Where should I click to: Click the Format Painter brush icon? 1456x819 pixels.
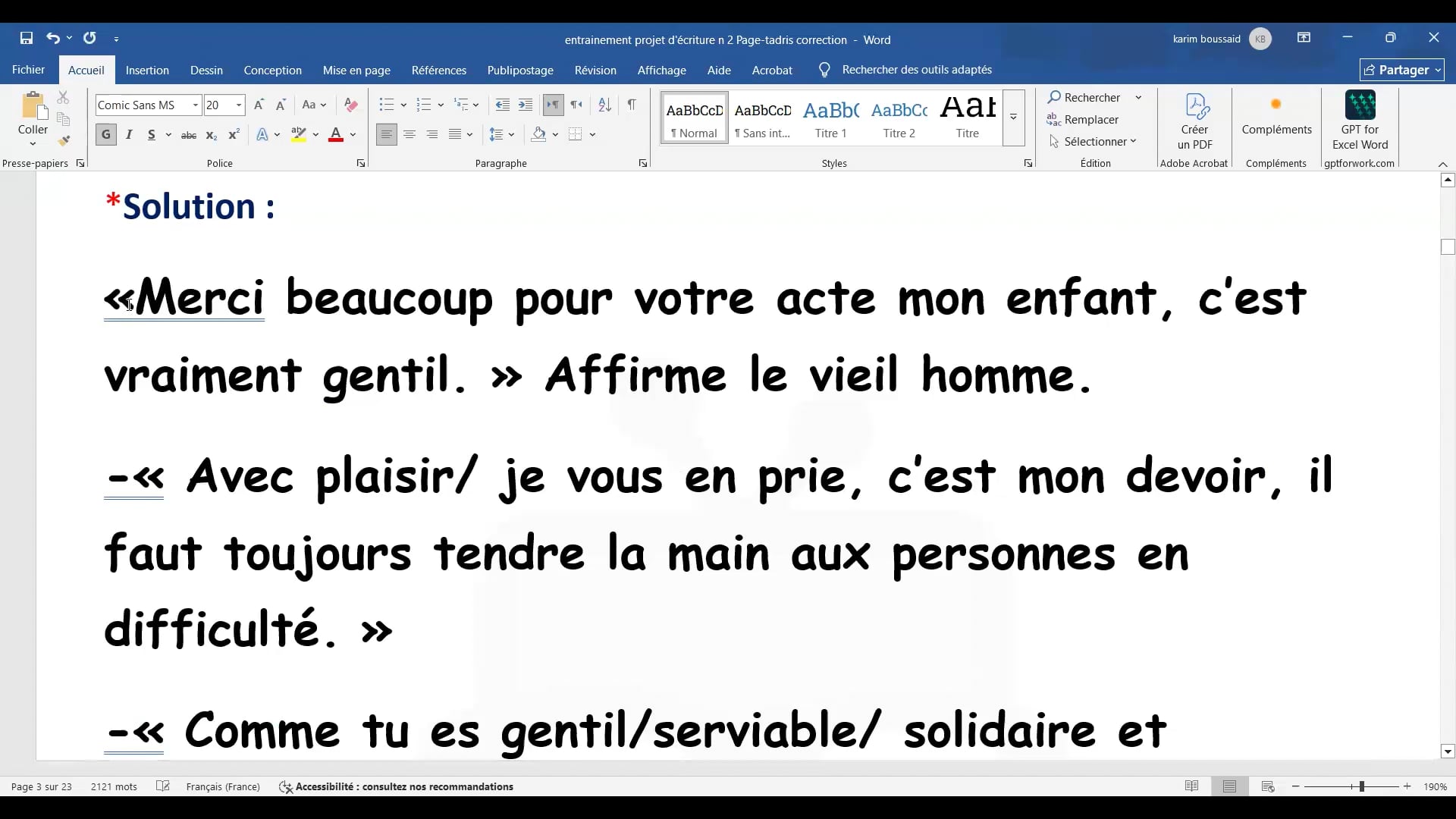coord(64,141)
